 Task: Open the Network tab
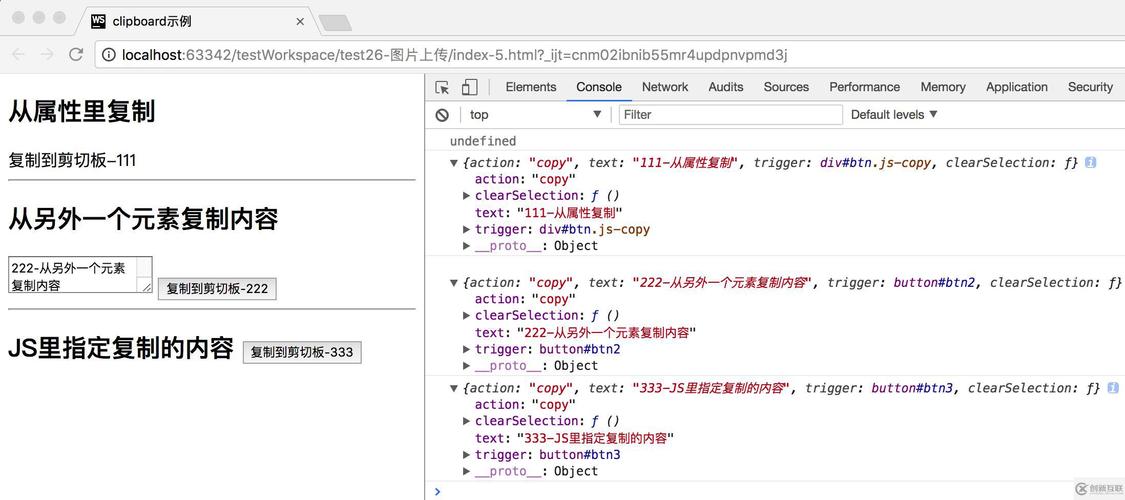(x=664, y=87)
